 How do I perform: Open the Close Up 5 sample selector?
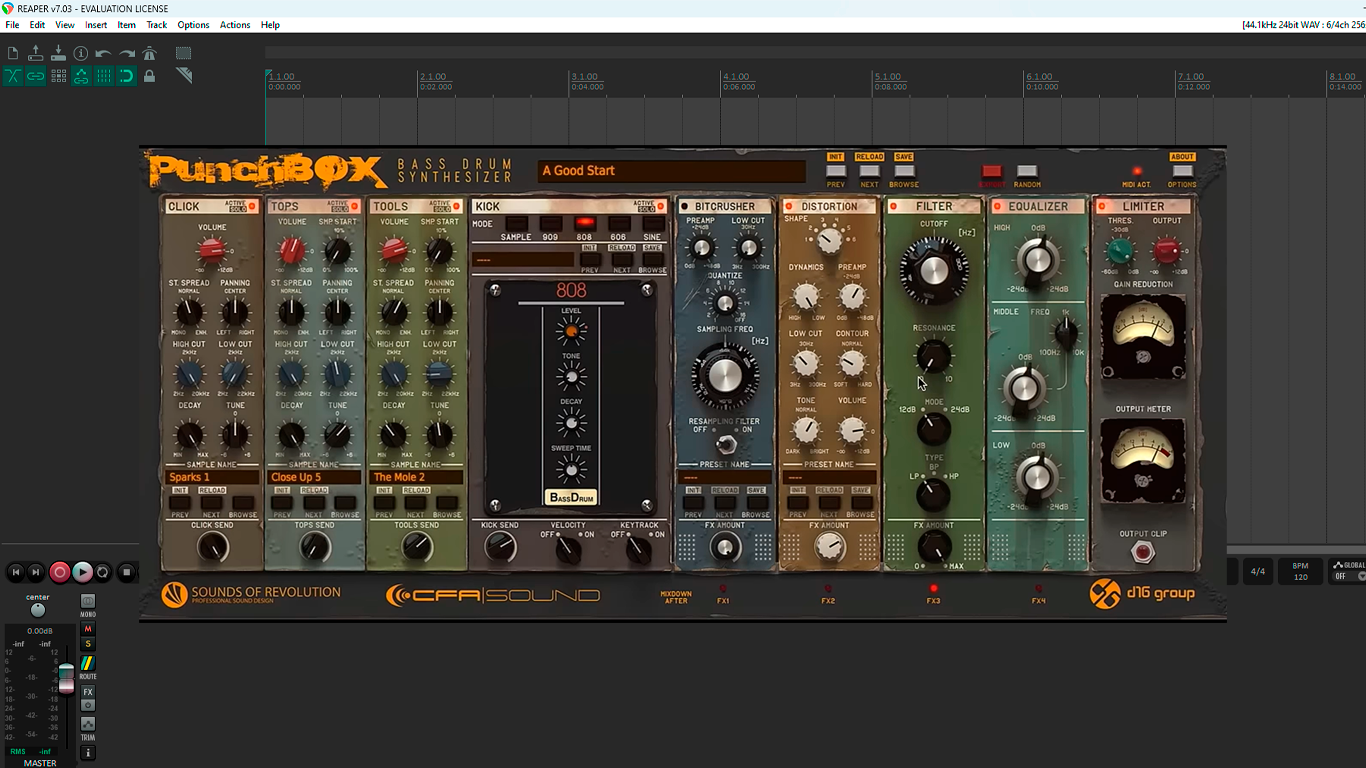click(x=315, y=477)
